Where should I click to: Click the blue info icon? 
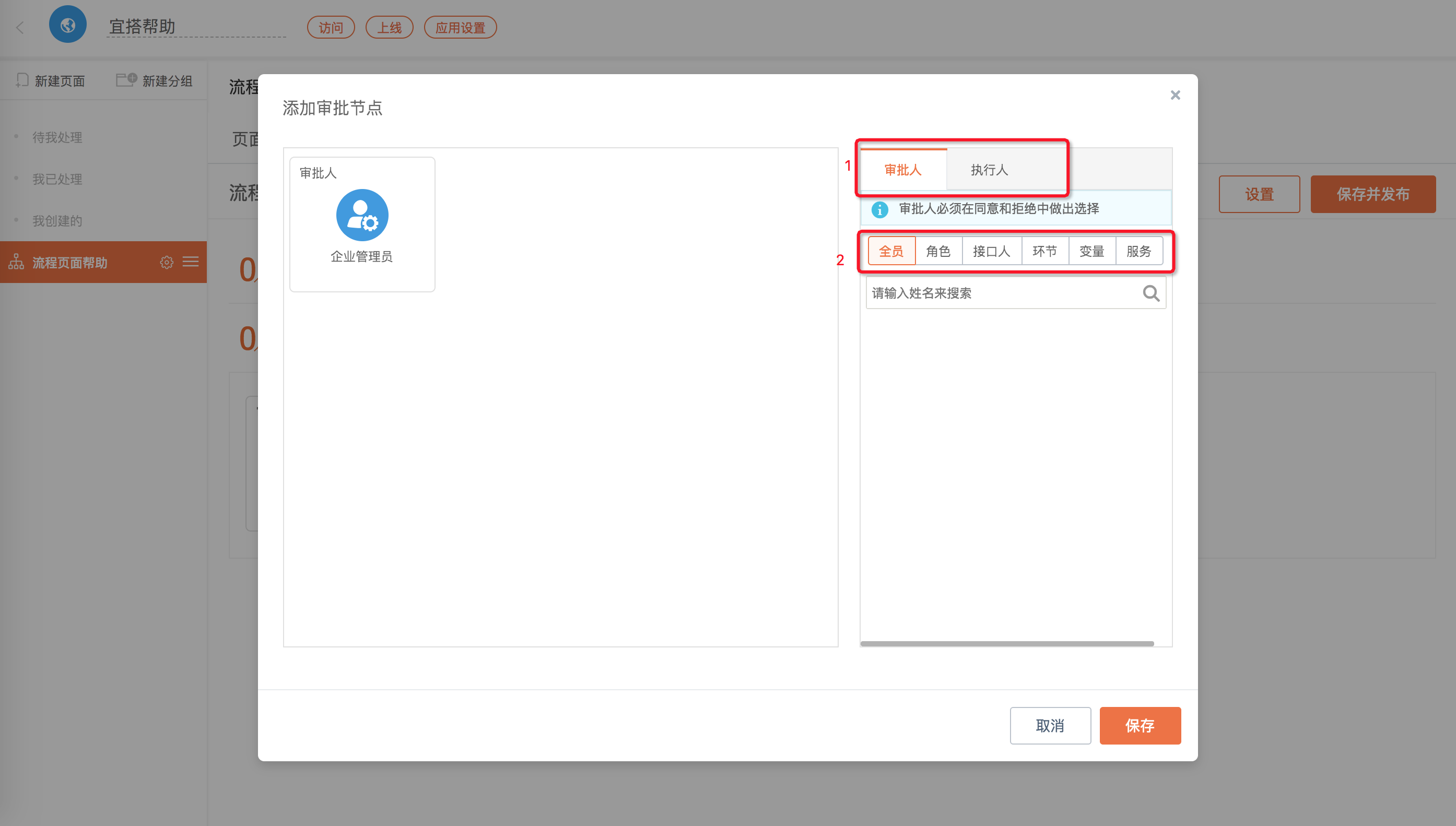[x=879, y=209]
